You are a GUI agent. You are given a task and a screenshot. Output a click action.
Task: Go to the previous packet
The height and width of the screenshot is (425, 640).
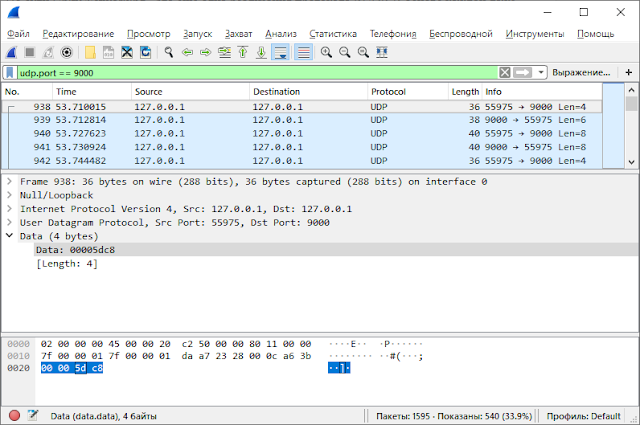point(187,52)
